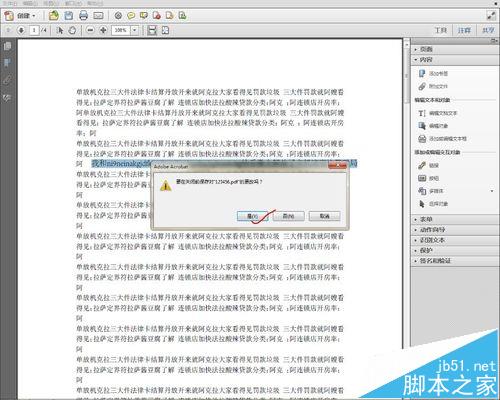Expand the 签名和验证 Sign & Certify section
This screenshot has width=500, height=400.
point(455,261)
